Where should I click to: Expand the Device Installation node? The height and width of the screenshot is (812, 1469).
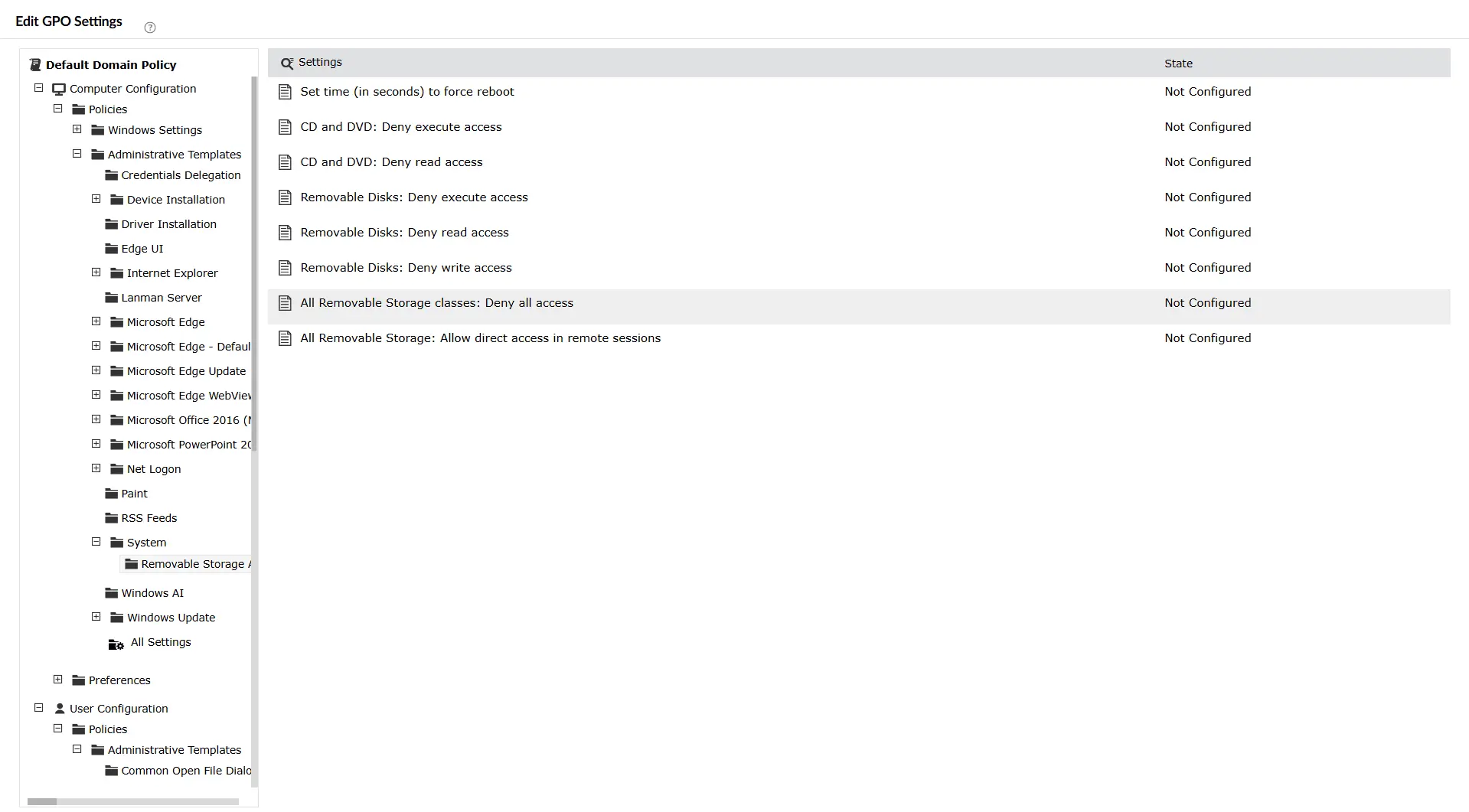click(x=96, y=198)
